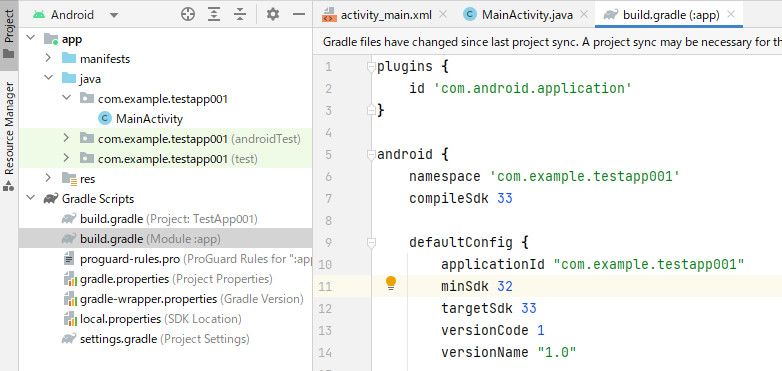Image resolution: width=782 pixels, height=371 pixels.
Task: Select settings.gradle (Project Settings)
Action: coord(165,339)
